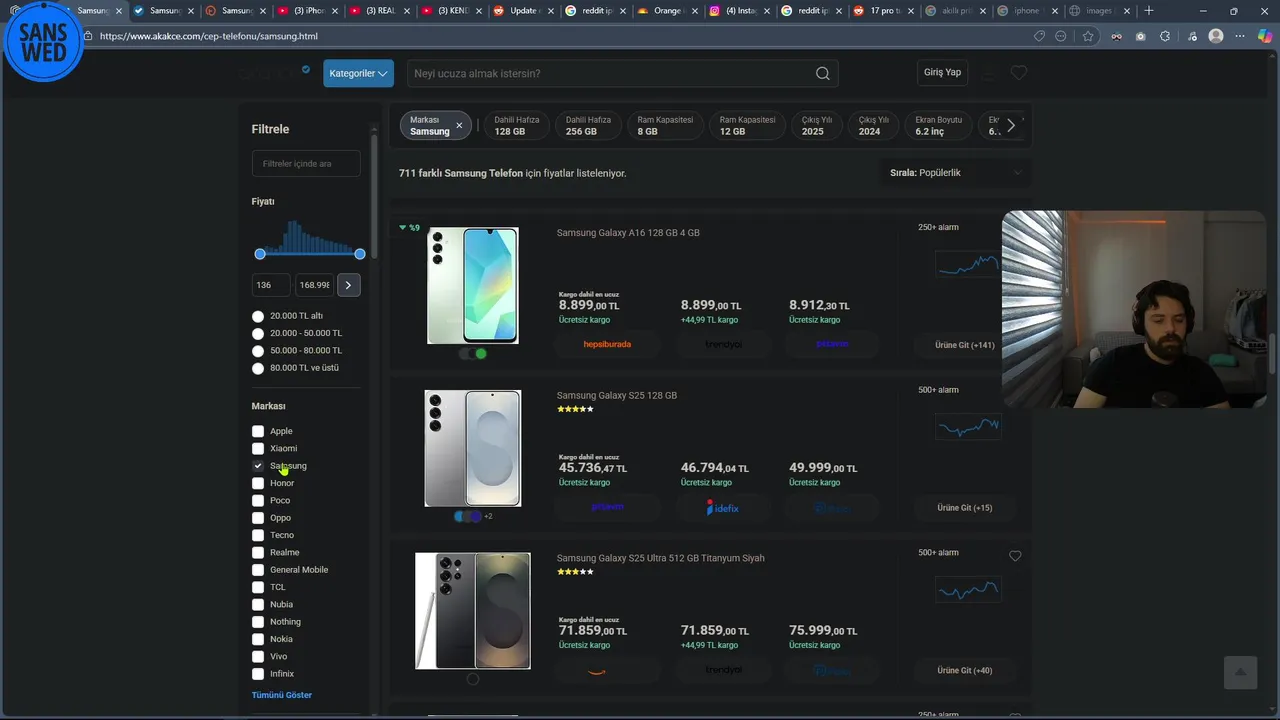The height and width of the screenshot is (720, 1280).
Task: Switch to the images browser tab
Action: click(x=1099, y=11)
